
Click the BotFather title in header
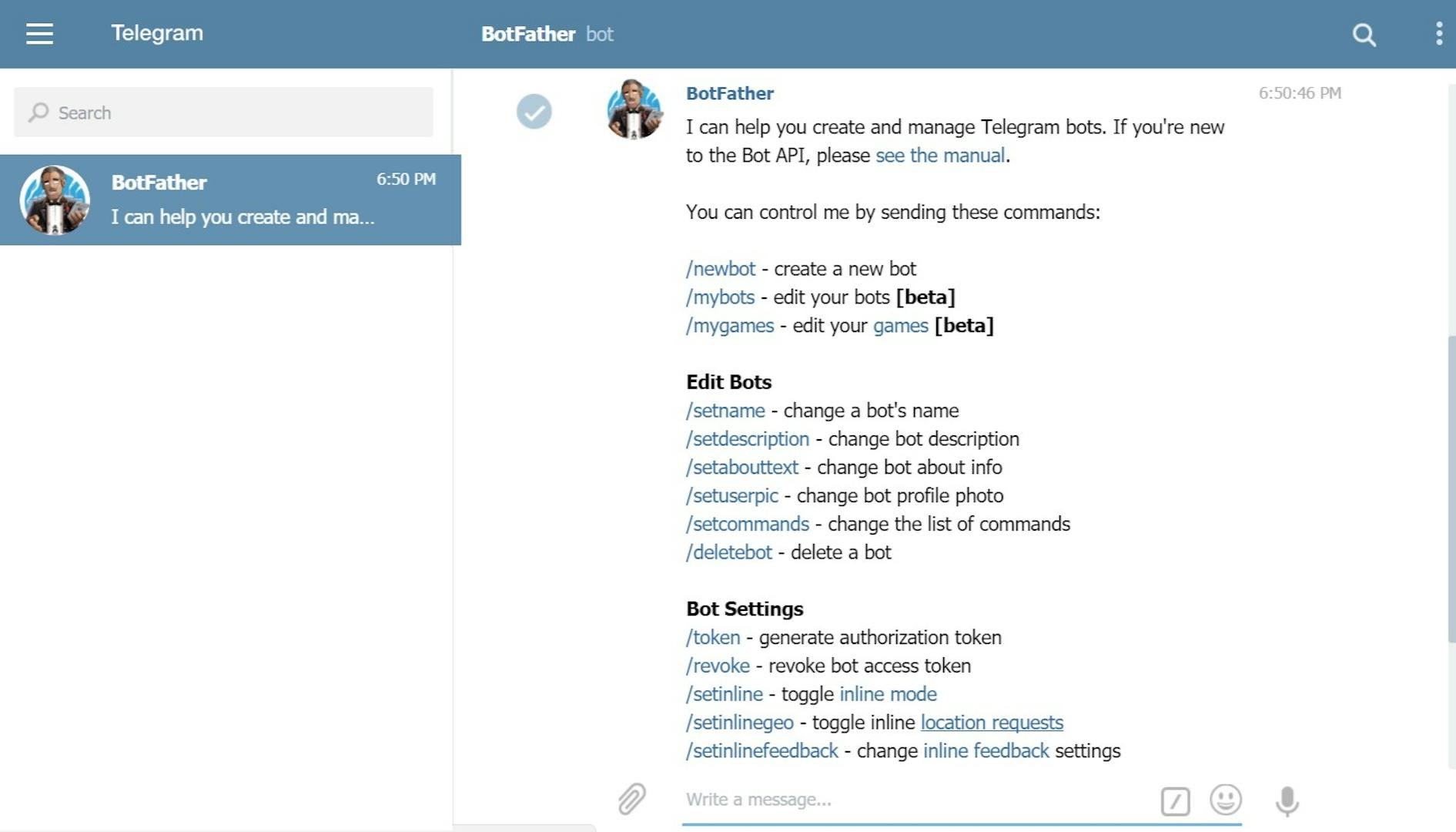pyautogui.click(x=528, y=35)
